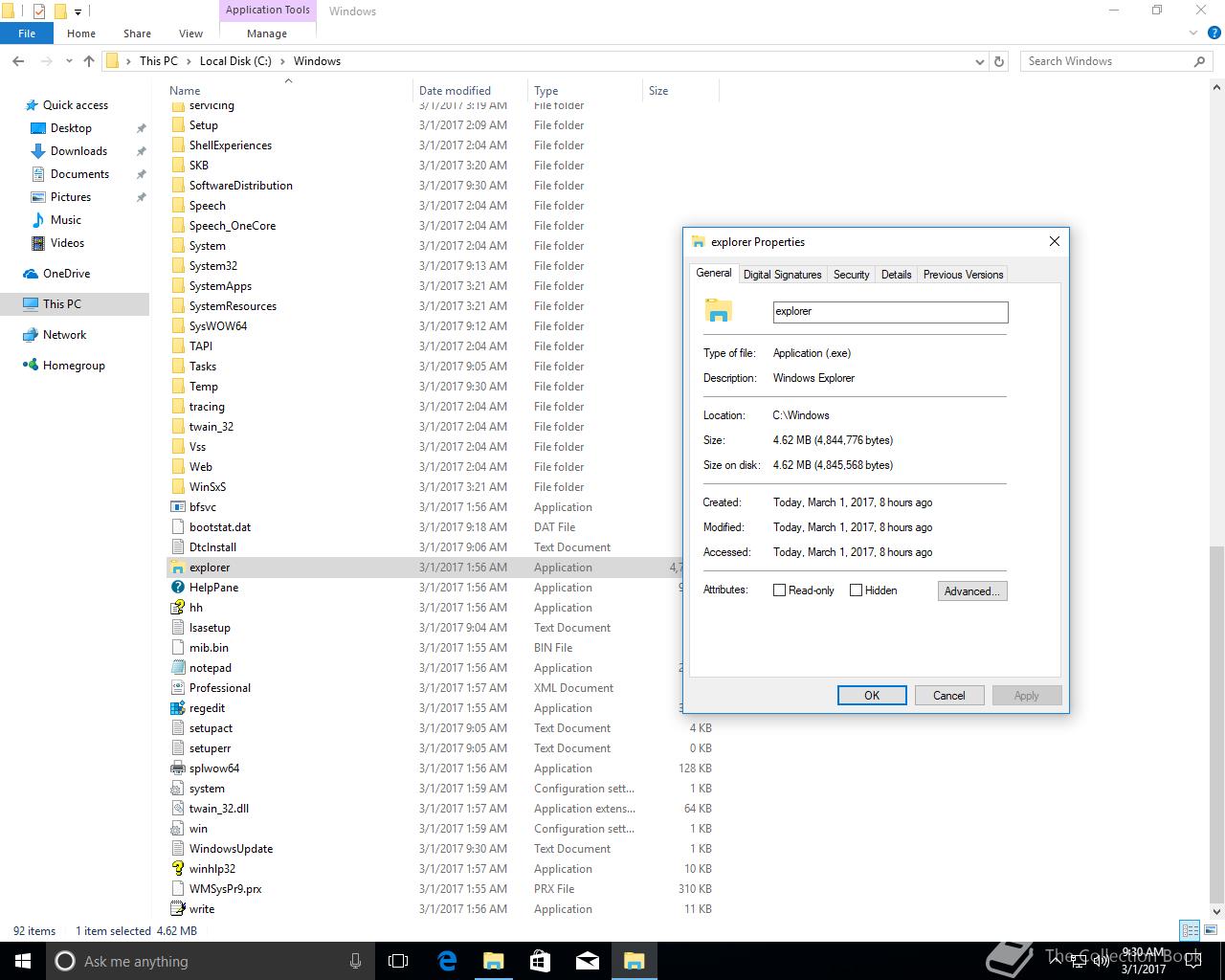Click the Up one level arrow
The image size is (1225, 980).
click(x=89, y=61)
